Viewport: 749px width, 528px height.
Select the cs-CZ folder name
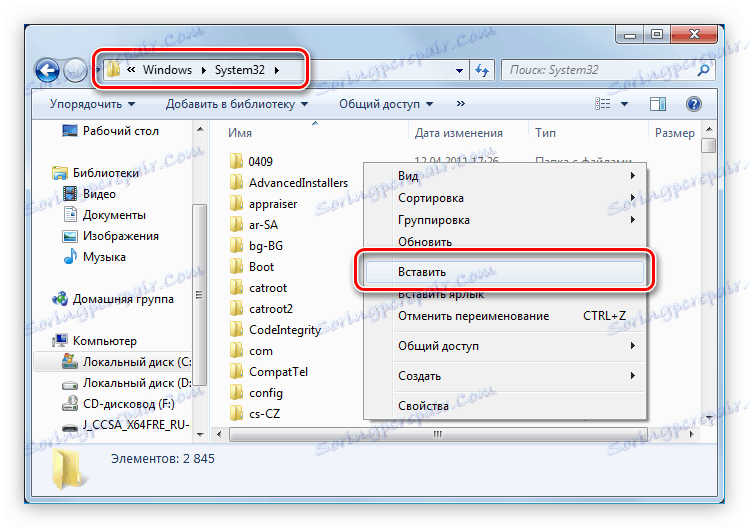(x=264, y=414)
